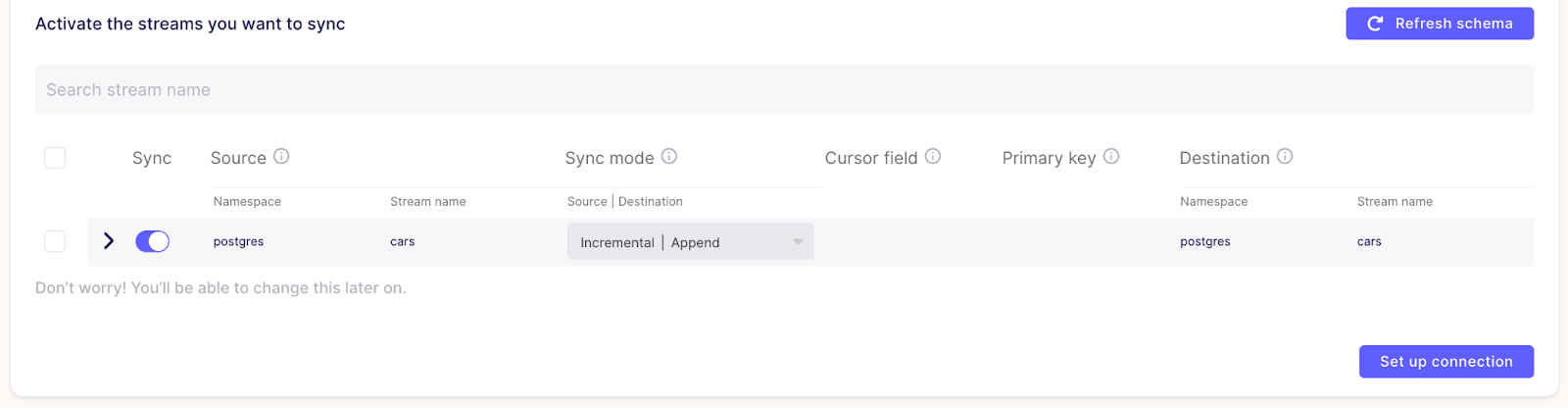Check the checkbox for the cars row
This screenshot has height=408, width=1568.
55,241
